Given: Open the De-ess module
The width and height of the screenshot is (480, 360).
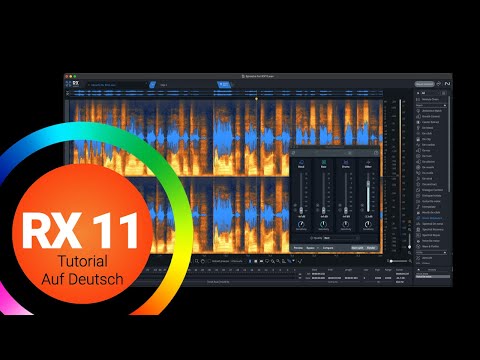Looking at the screenshot, I should pyautogui.click(x=432, y=151).
